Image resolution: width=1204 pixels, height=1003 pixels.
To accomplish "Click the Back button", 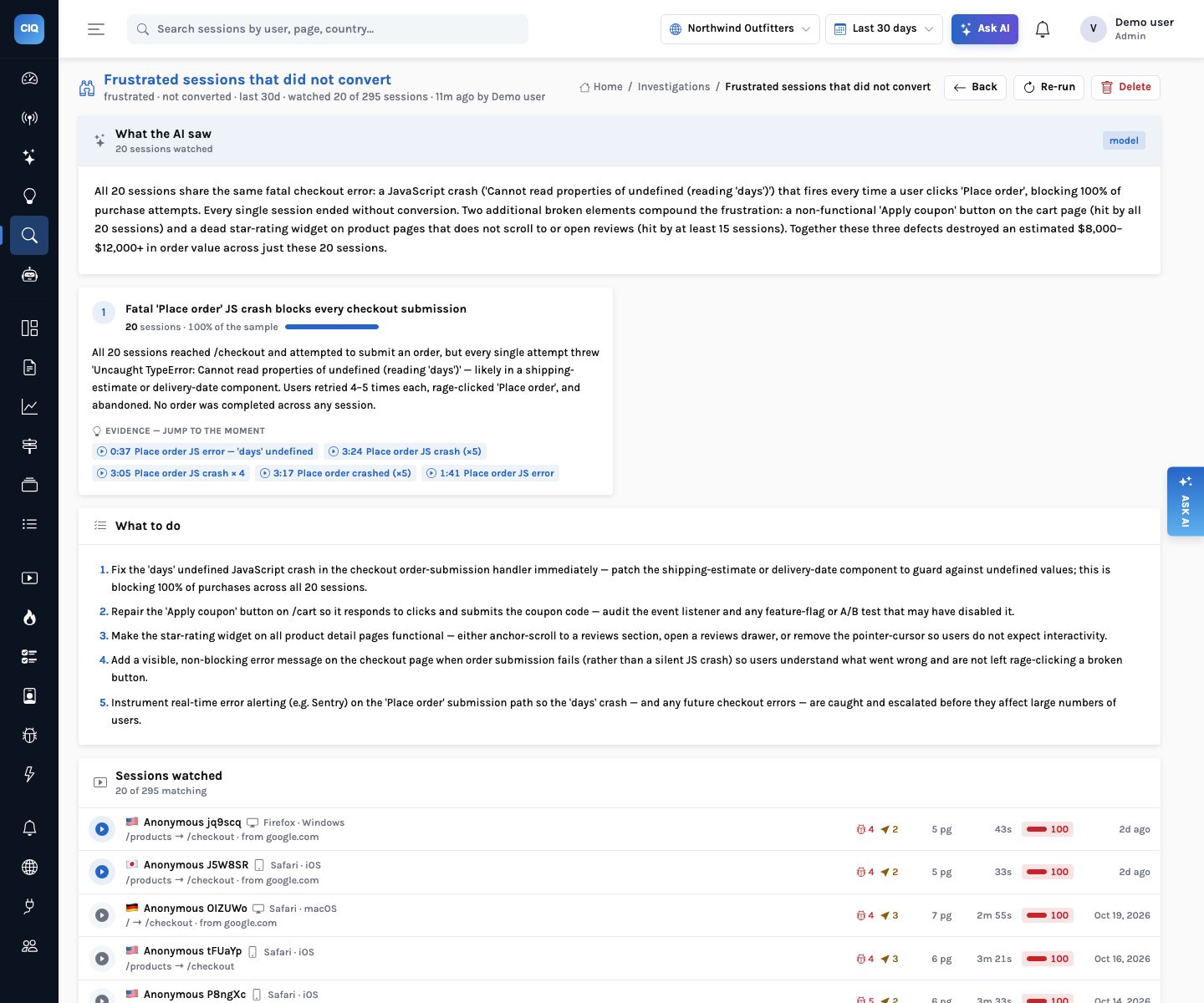I will [975, 87].
